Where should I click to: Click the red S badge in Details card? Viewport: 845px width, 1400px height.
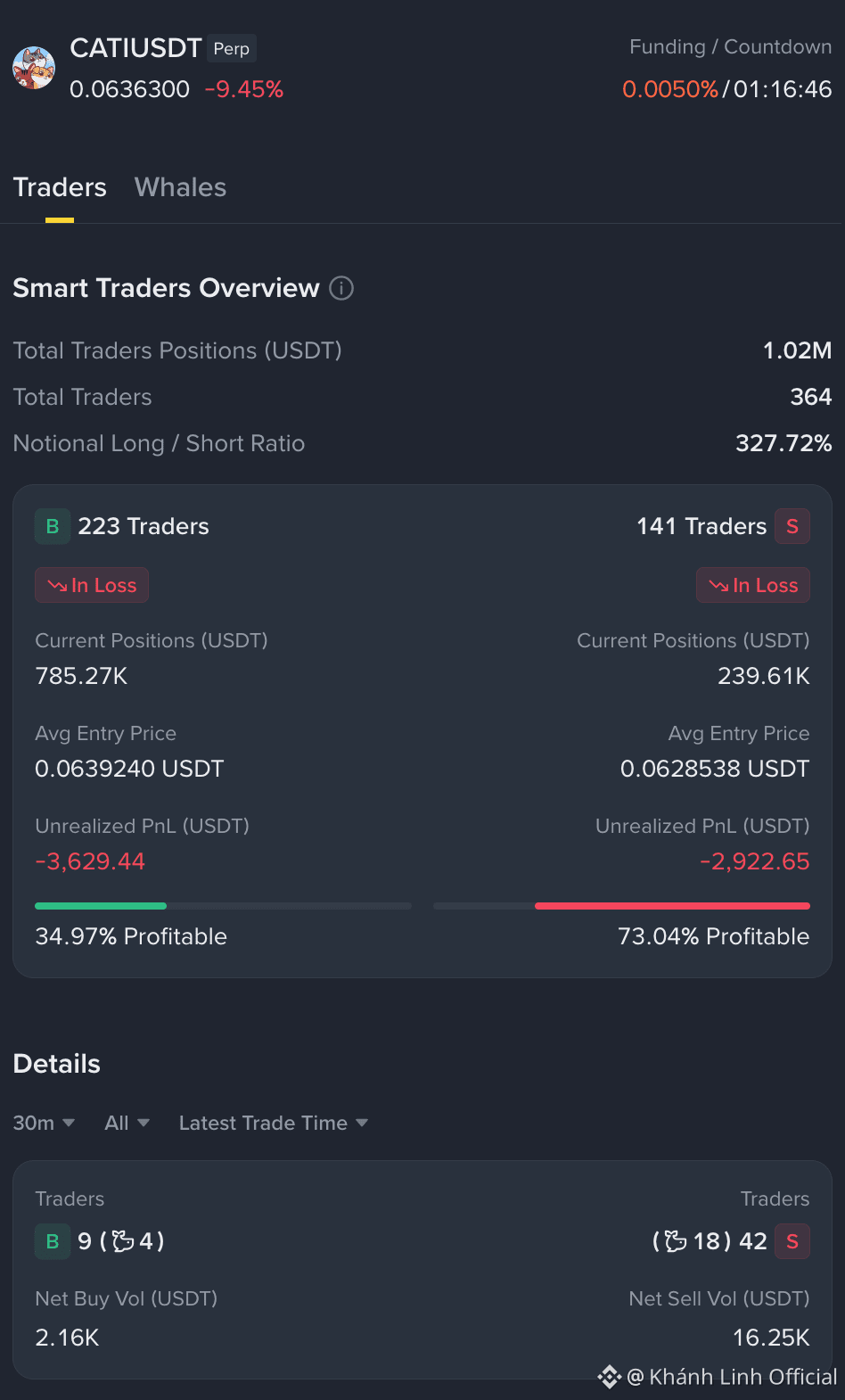(x=792, y=1241)
